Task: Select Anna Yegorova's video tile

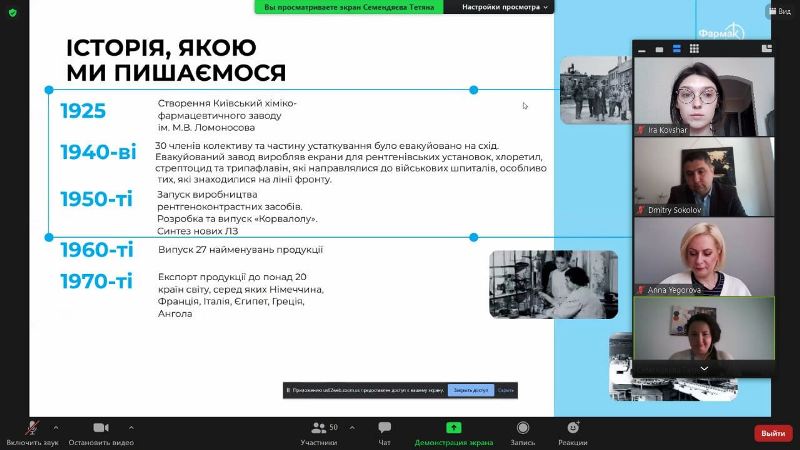Action: pyautogui.click(x=704, y=257)
